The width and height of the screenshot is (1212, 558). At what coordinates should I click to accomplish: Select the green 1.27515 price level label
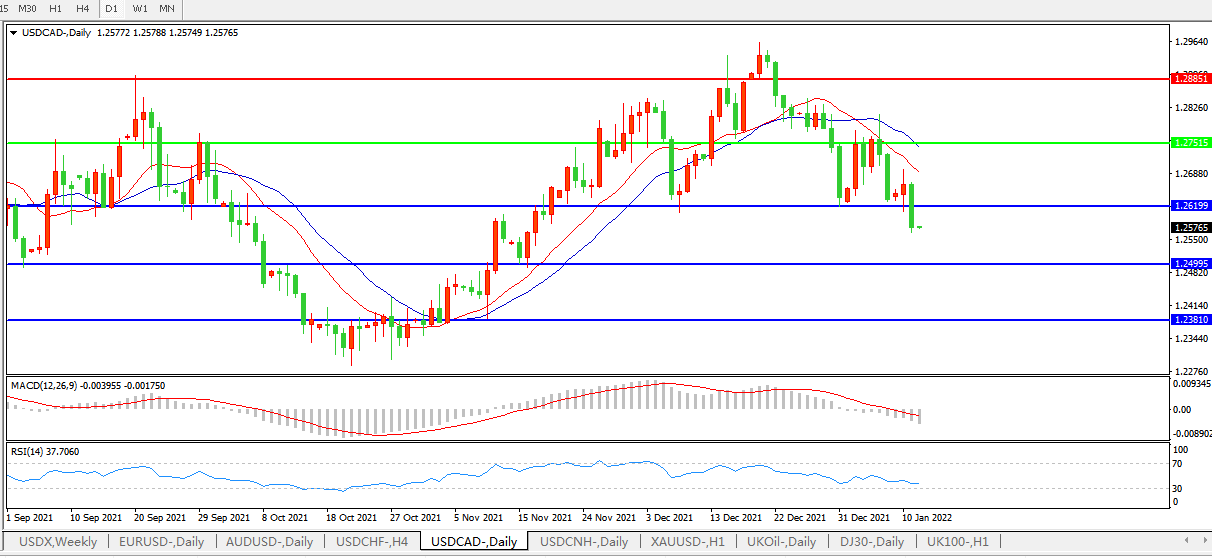pyautogui.click(x=1190, y=143)
